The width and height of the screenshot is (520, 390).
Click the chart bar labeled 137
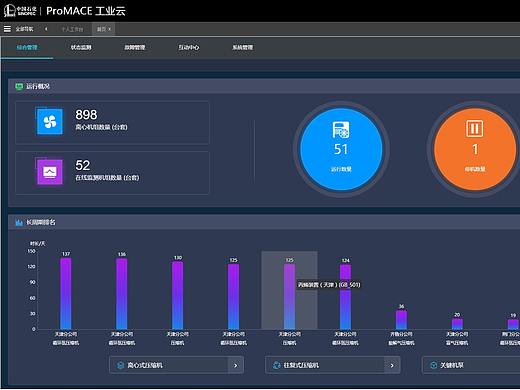pos(66,293)
